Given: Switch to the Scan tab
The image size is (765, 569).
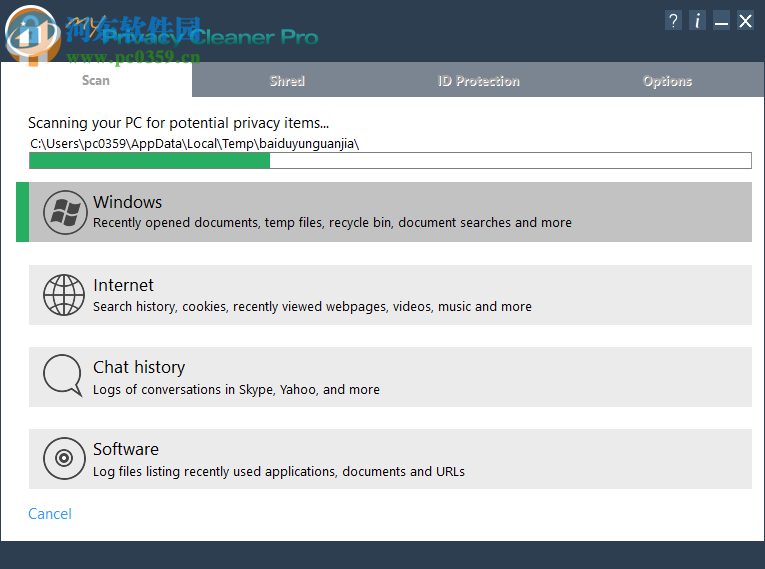Looking at the screenshot, I should (96, 80).
